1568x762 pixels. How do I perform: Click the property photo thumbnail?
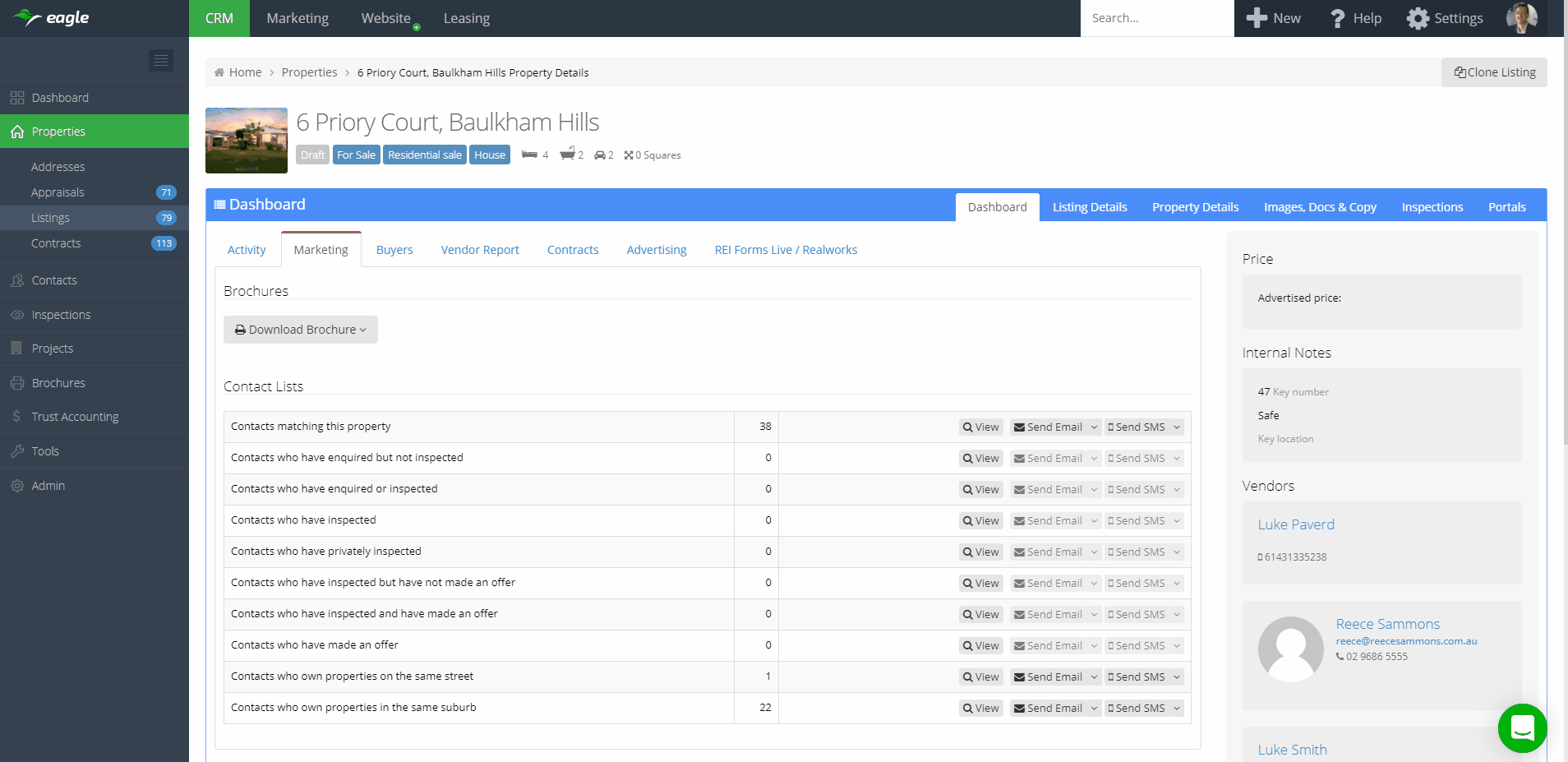coord(247,141)
